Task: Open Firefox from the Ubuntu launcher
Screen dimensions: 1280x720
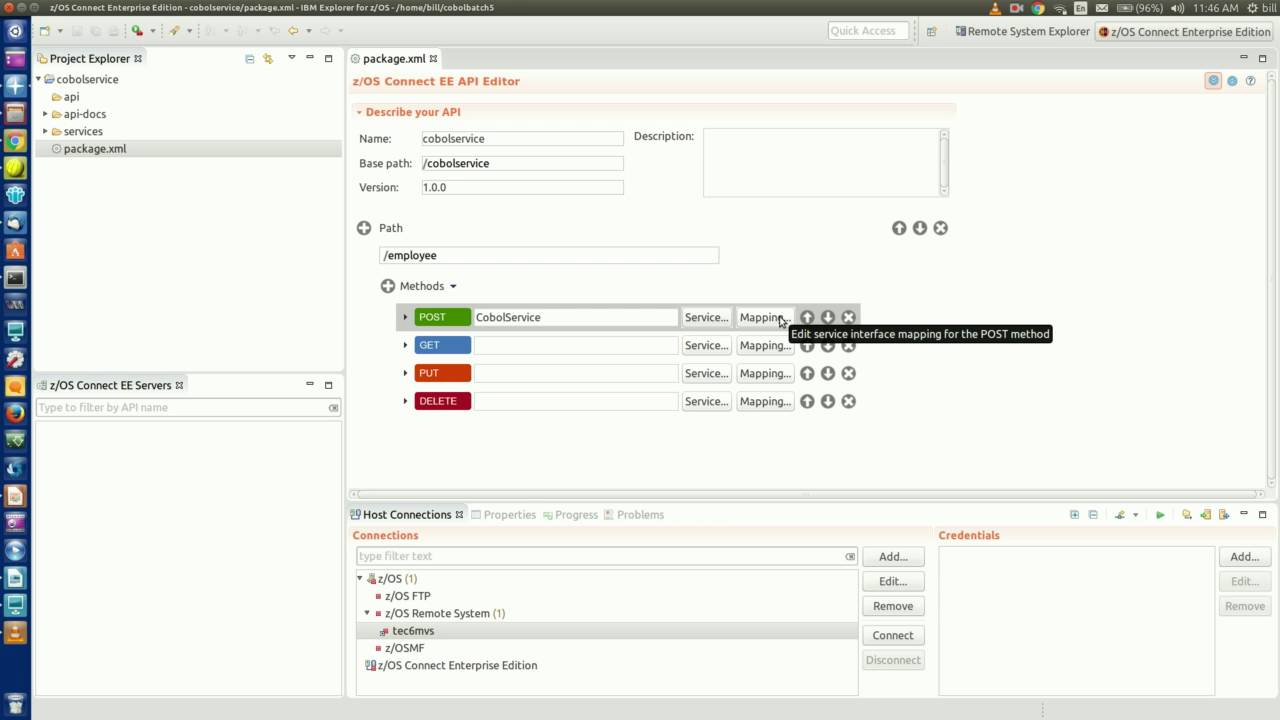Action: tap(15, 412)
